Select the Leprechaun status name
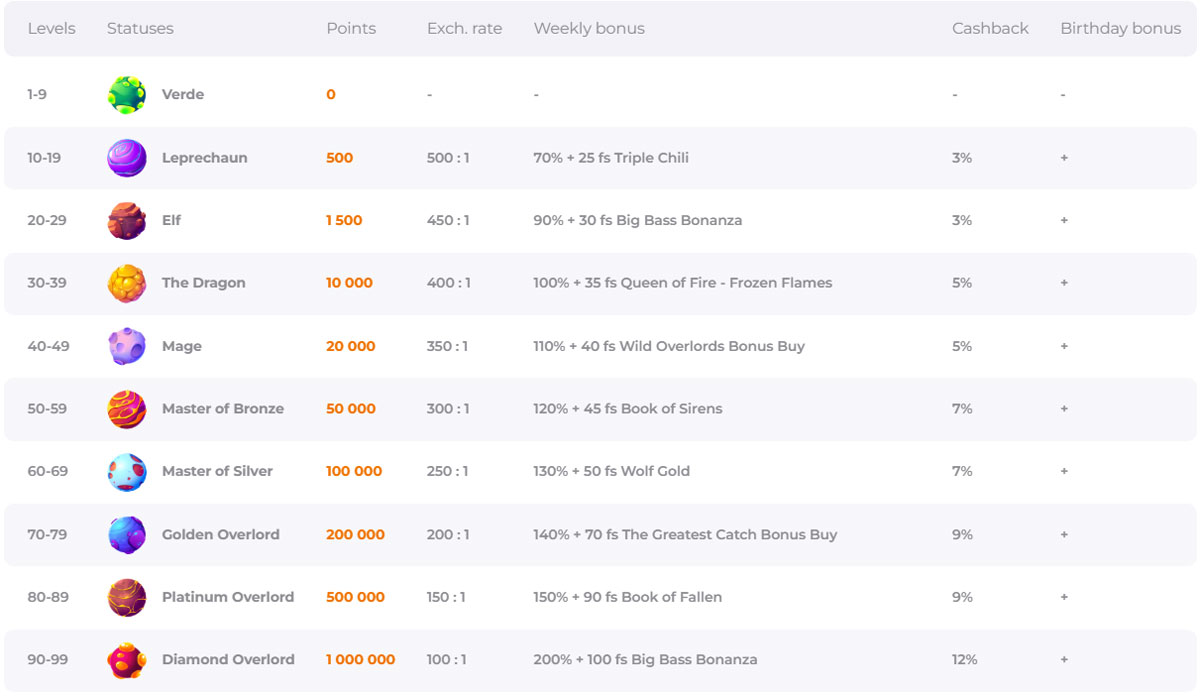The image size is (1200, 696). 205,158
